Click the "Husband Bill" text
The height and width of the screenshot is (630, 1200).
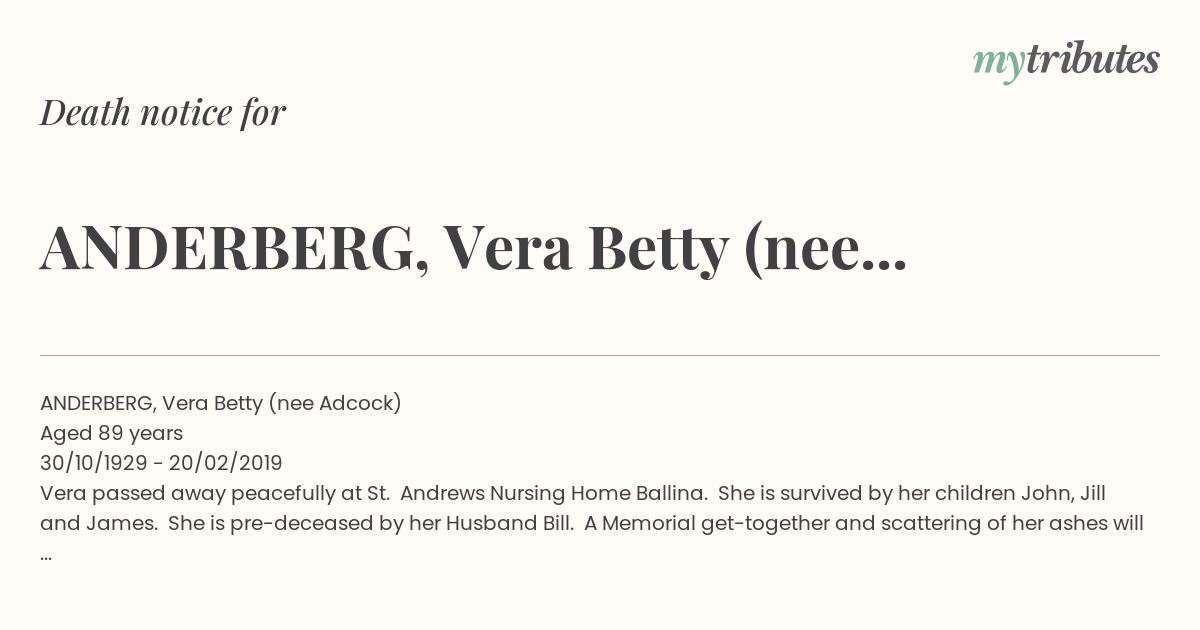(x=508, y=523)
